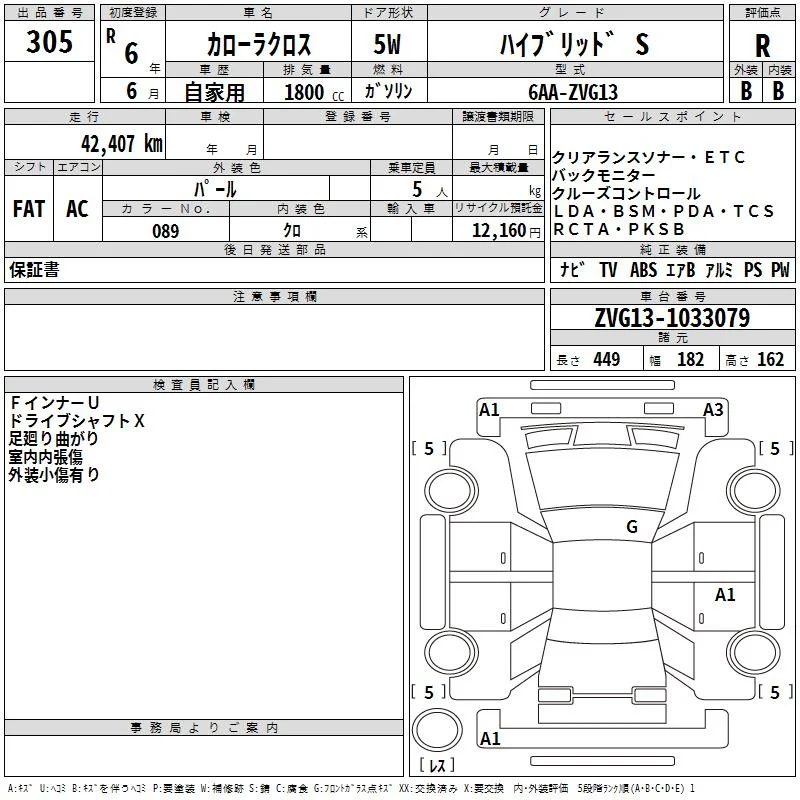Select 保証書 in later-shipped parts
This screenshot has width=800, height=800.
(x=34, y=269)
